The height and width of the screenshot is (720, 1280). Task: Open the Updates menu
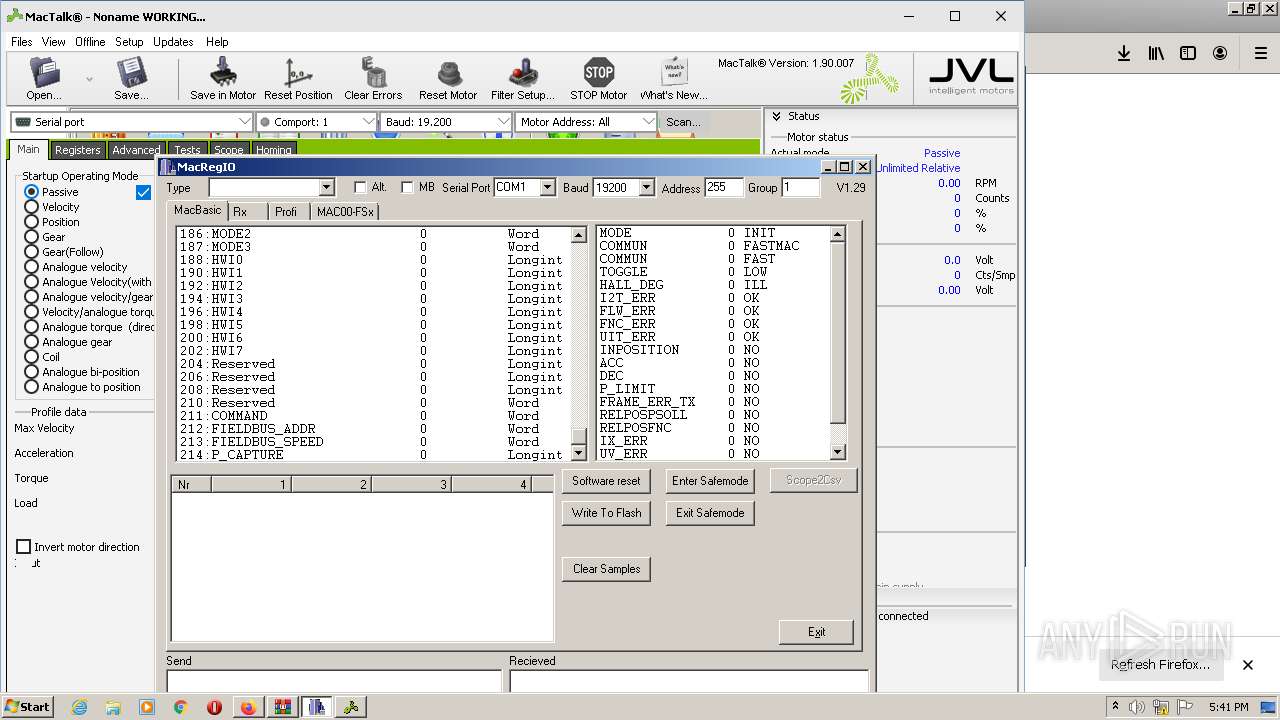click(x=173, y=42)
